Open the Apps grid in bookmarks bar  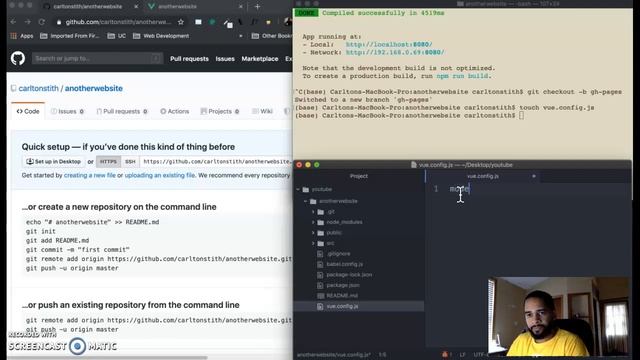(x=21, y=36)
